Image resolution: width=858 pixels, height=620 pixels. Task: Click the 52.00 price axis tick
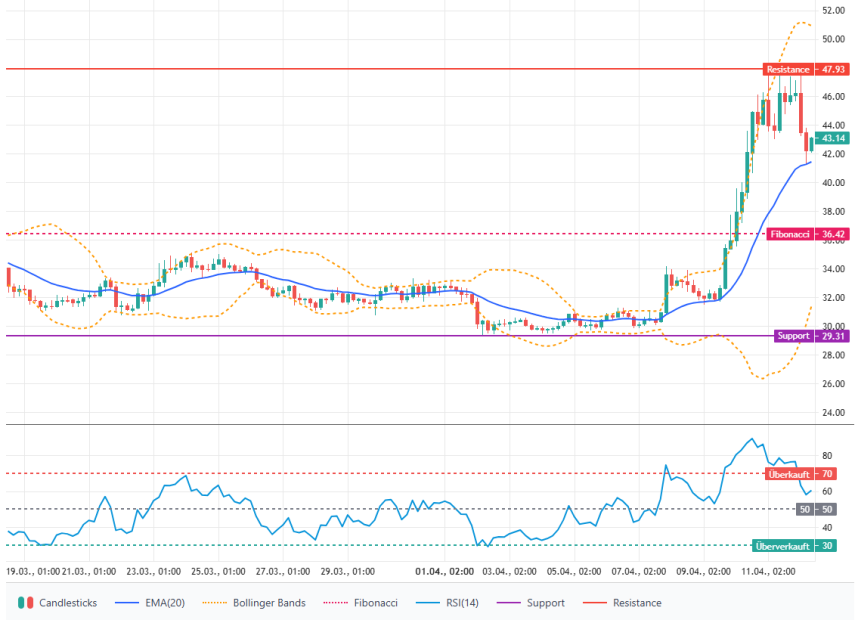834,10
